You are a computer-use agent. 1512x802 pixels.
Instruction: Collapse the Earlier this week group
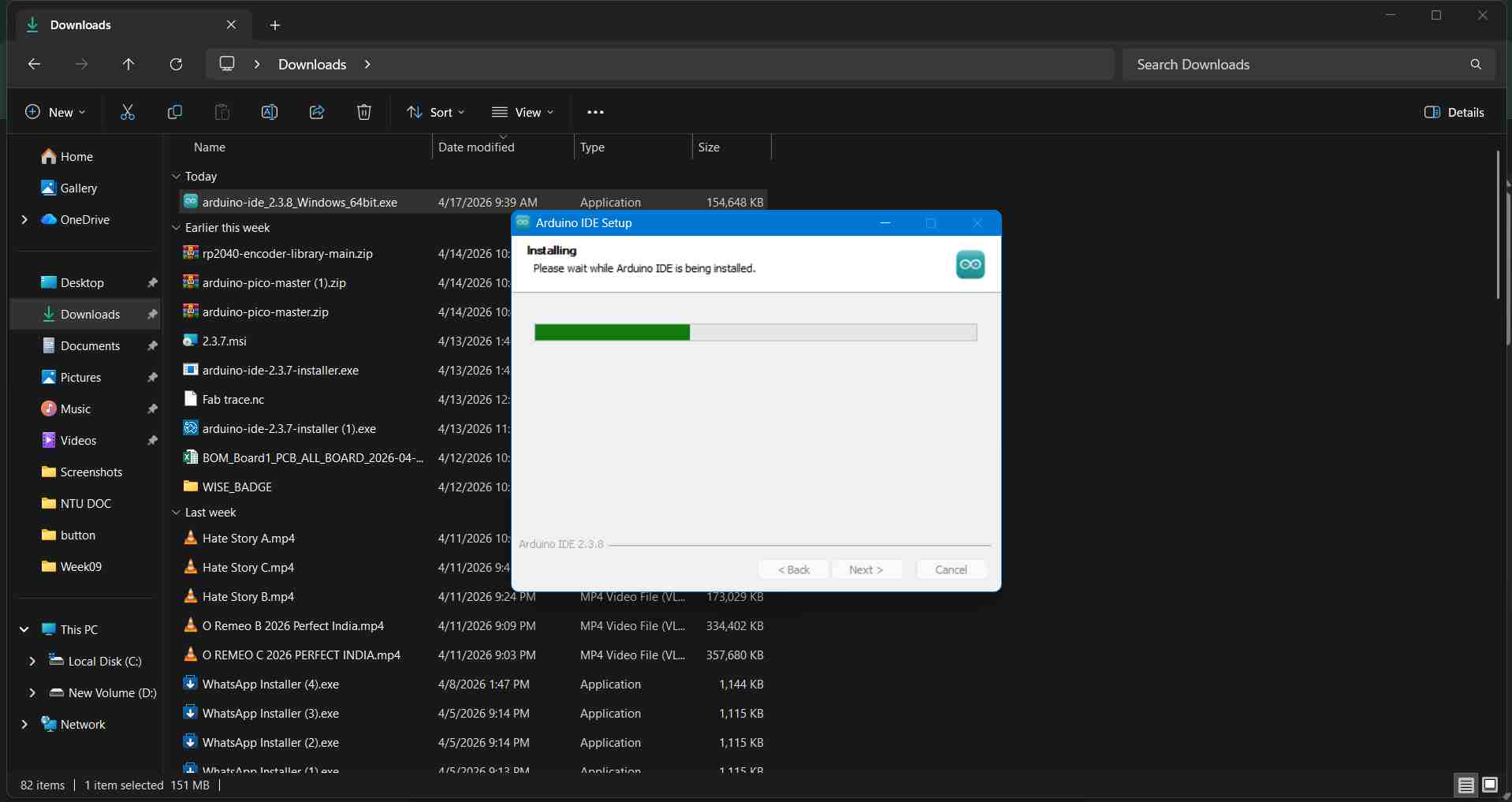pos(176,228)
